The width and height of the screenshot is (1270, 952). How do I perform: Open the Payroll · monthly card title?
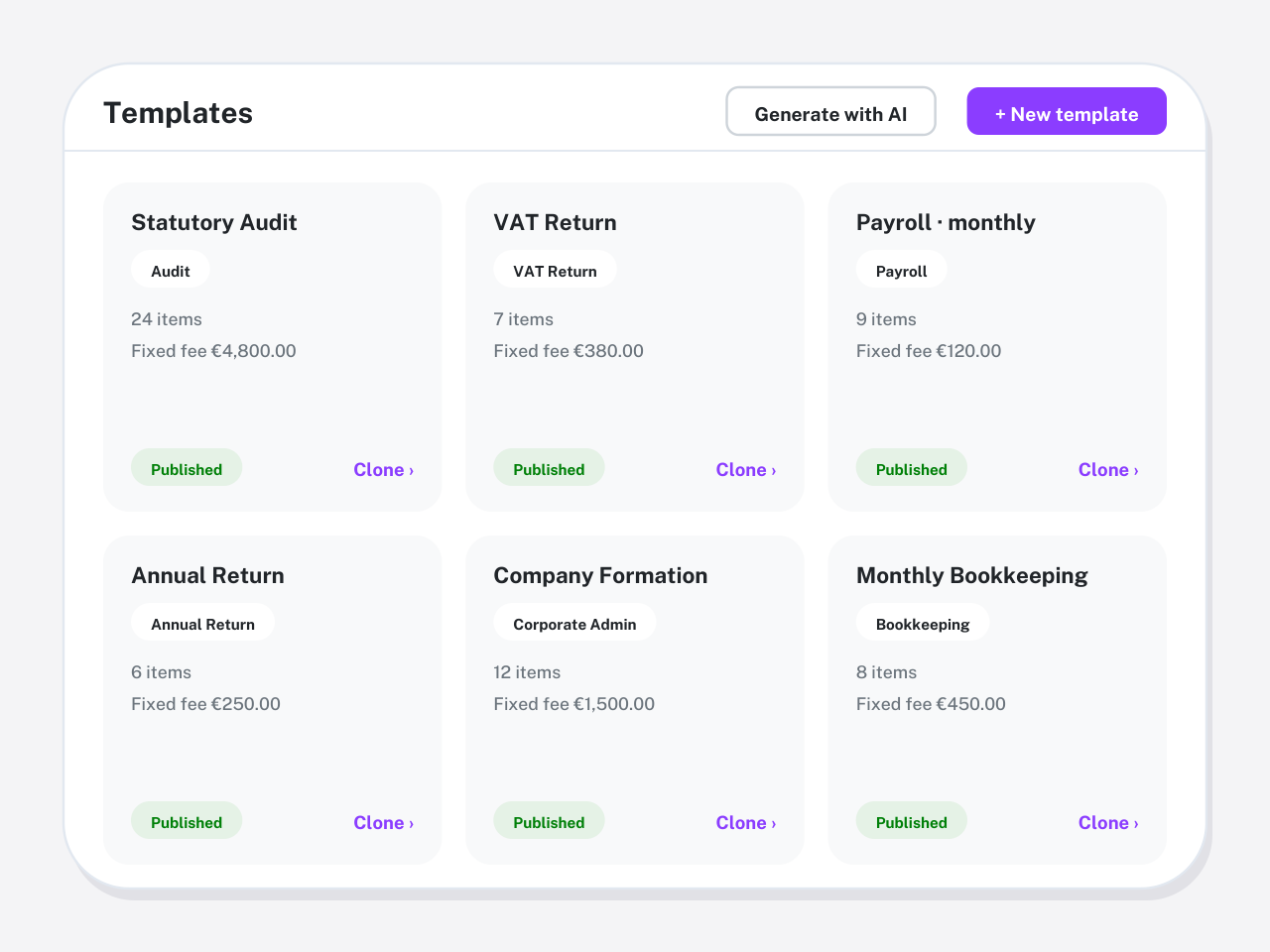[946, 222]
